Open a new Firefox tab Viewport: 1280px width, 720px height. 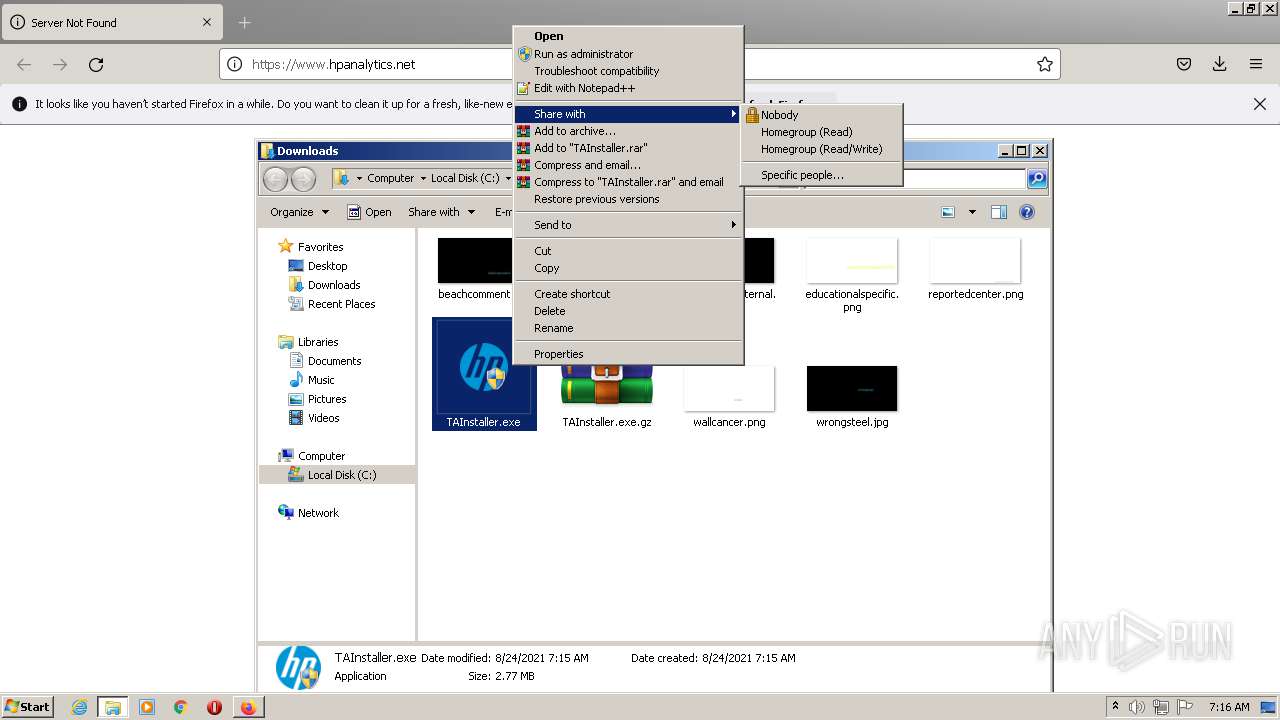(245, 22)
